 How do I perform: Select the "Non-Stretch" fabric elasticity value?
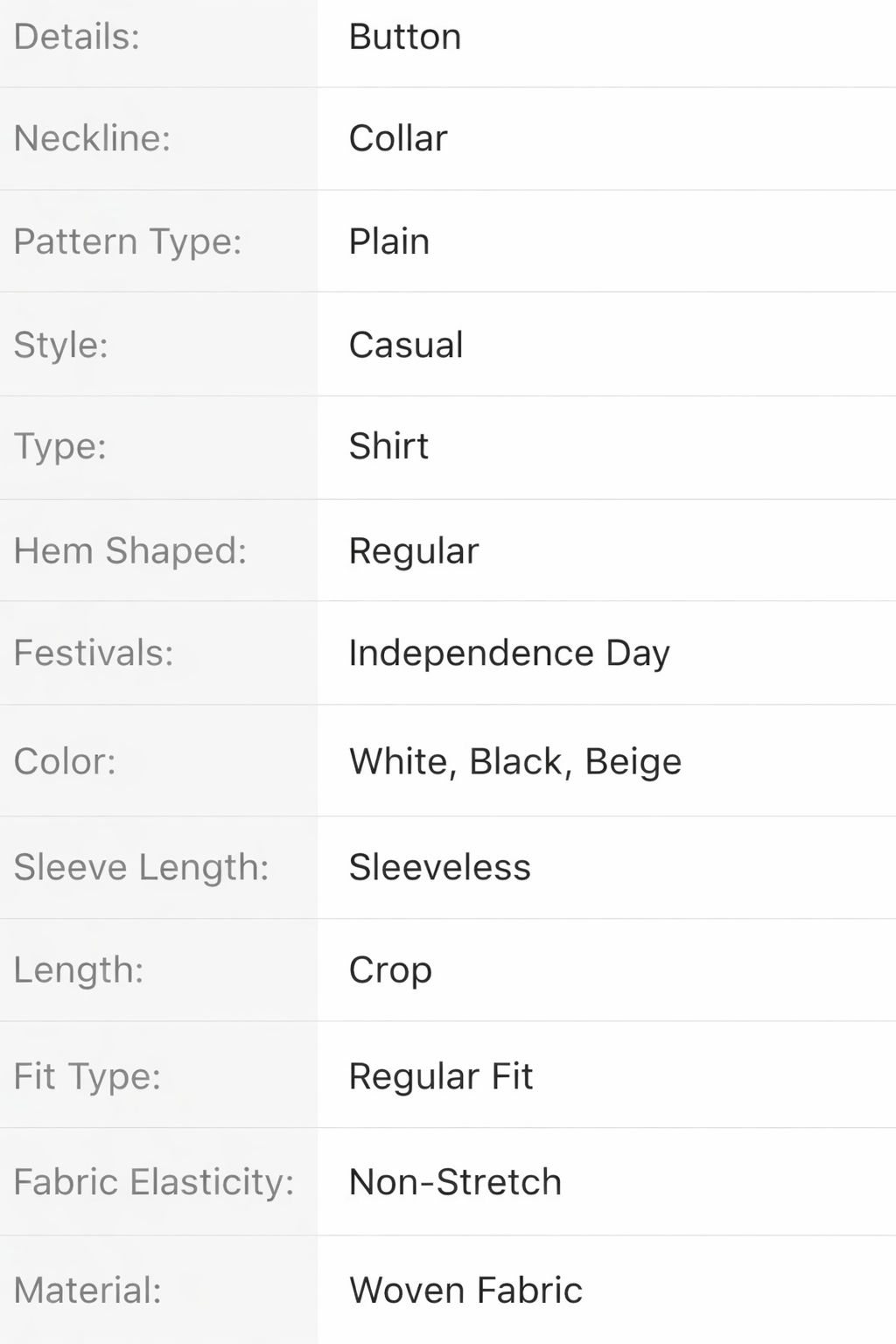click(455, 1182)
